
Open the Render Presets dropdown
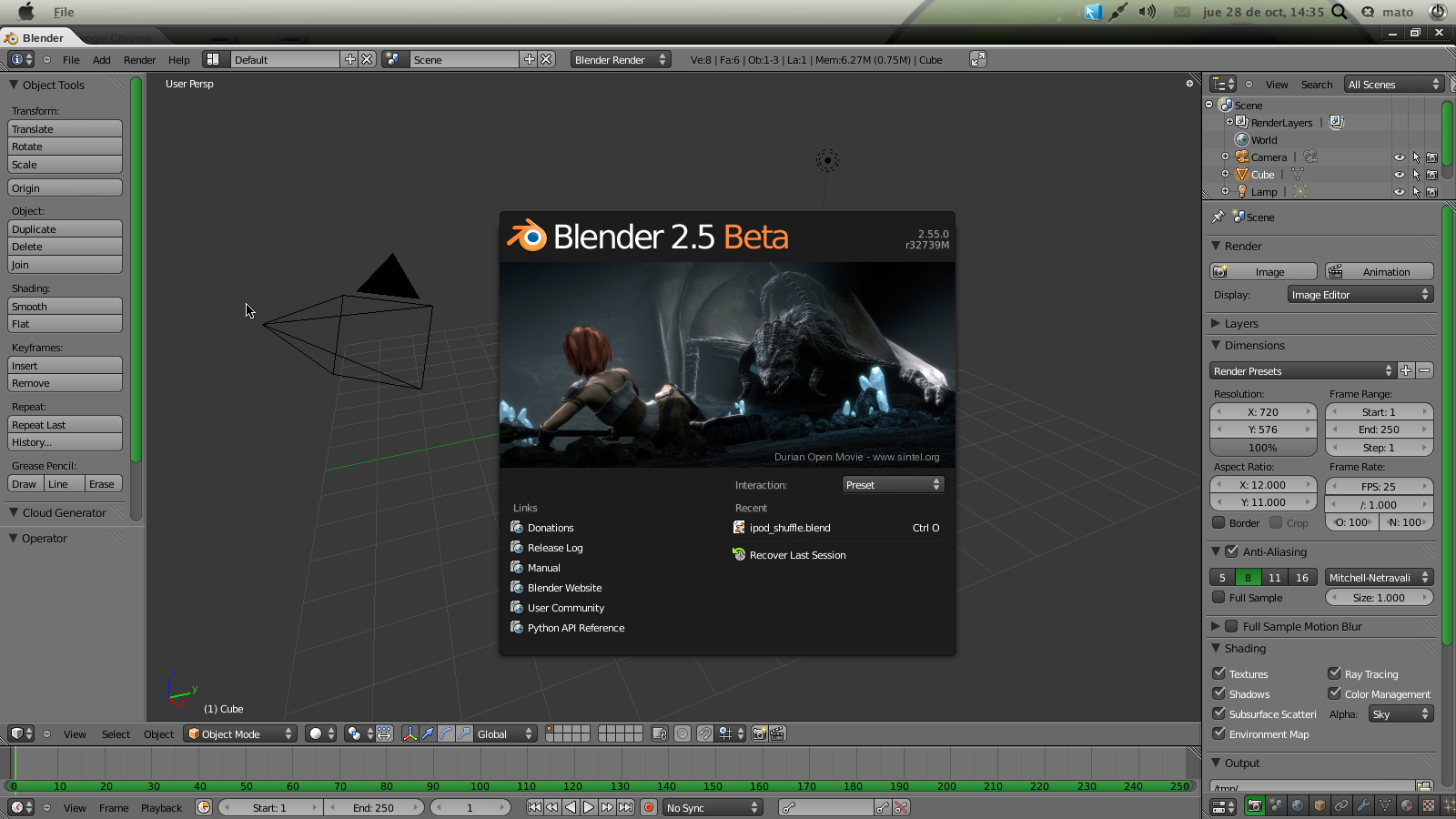tap(1302, 370)
